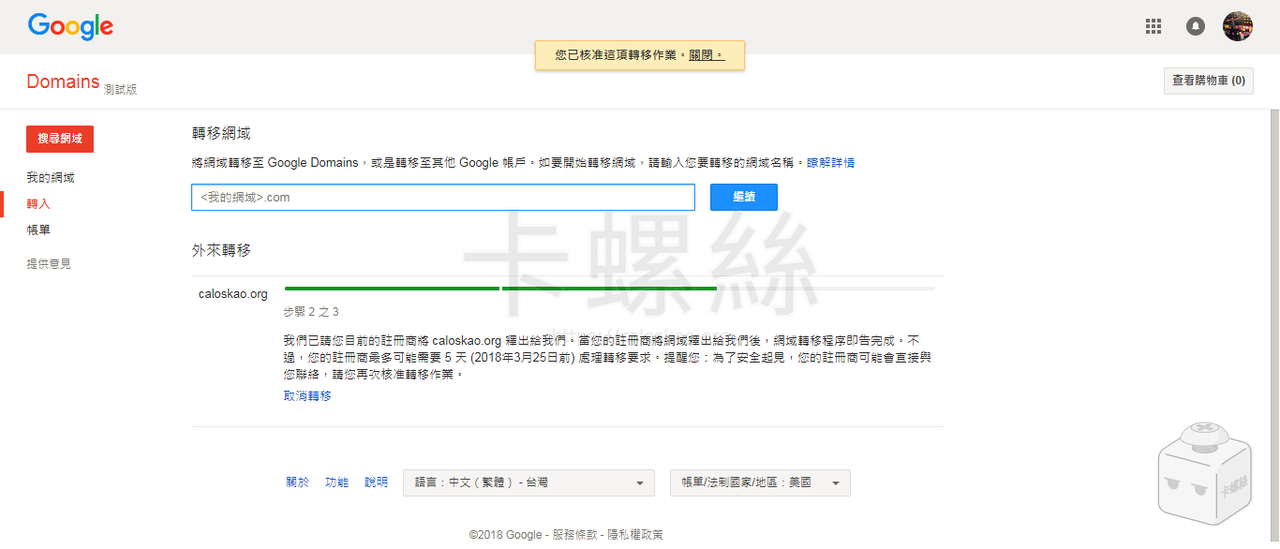Click the Domains logo text

pos(63,82)
